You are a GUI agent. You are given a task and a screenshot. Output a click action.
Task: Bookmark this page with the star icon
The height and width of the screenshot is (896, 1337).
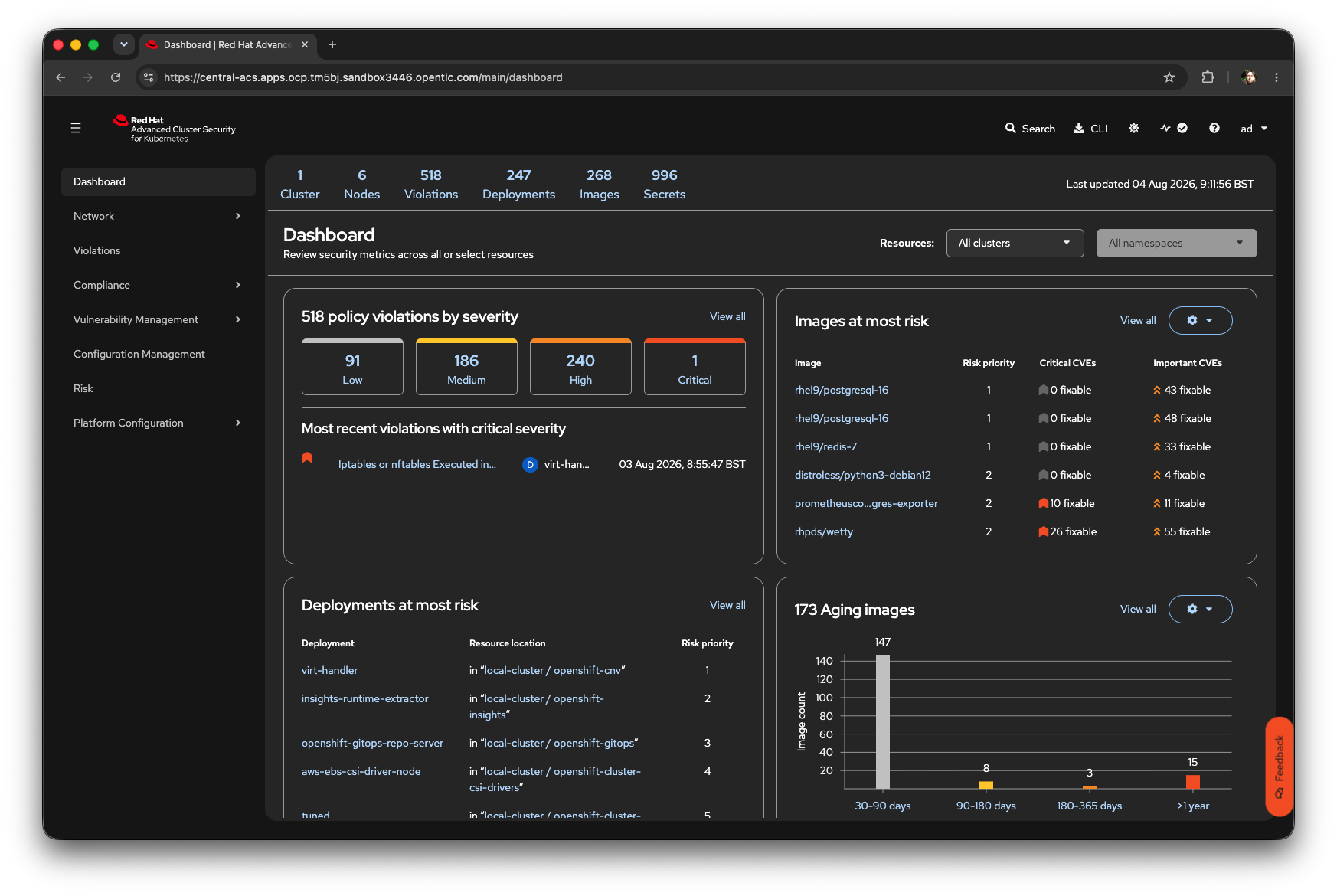[x=1169, y=77]
